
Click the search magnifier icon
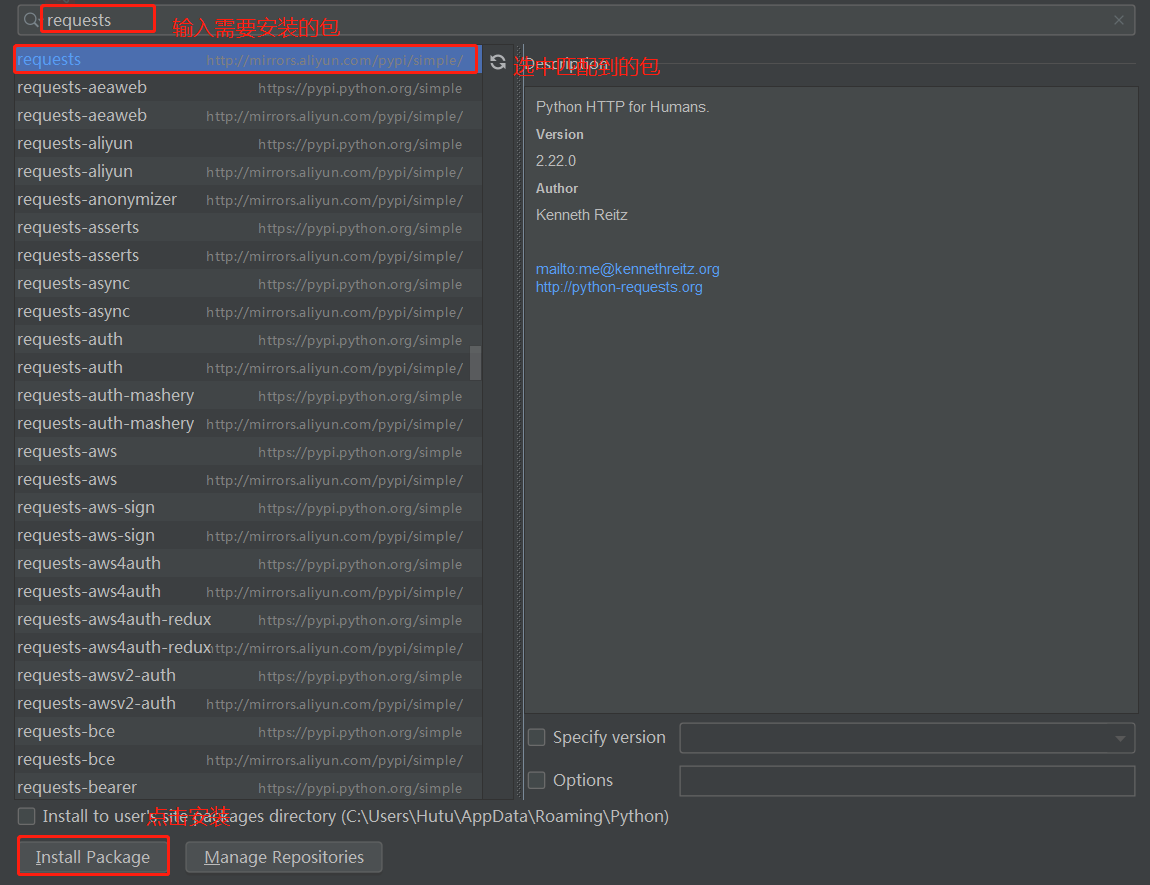[31, 20]
